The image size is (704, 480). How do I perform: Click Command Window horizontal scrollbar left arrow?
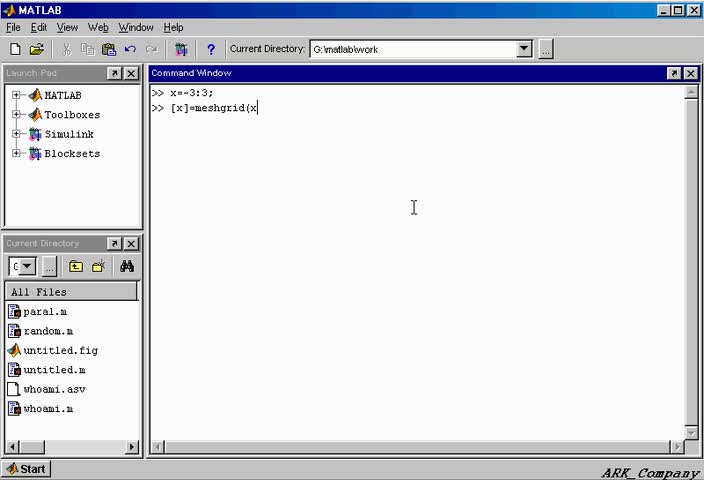(x=158, y=447)
